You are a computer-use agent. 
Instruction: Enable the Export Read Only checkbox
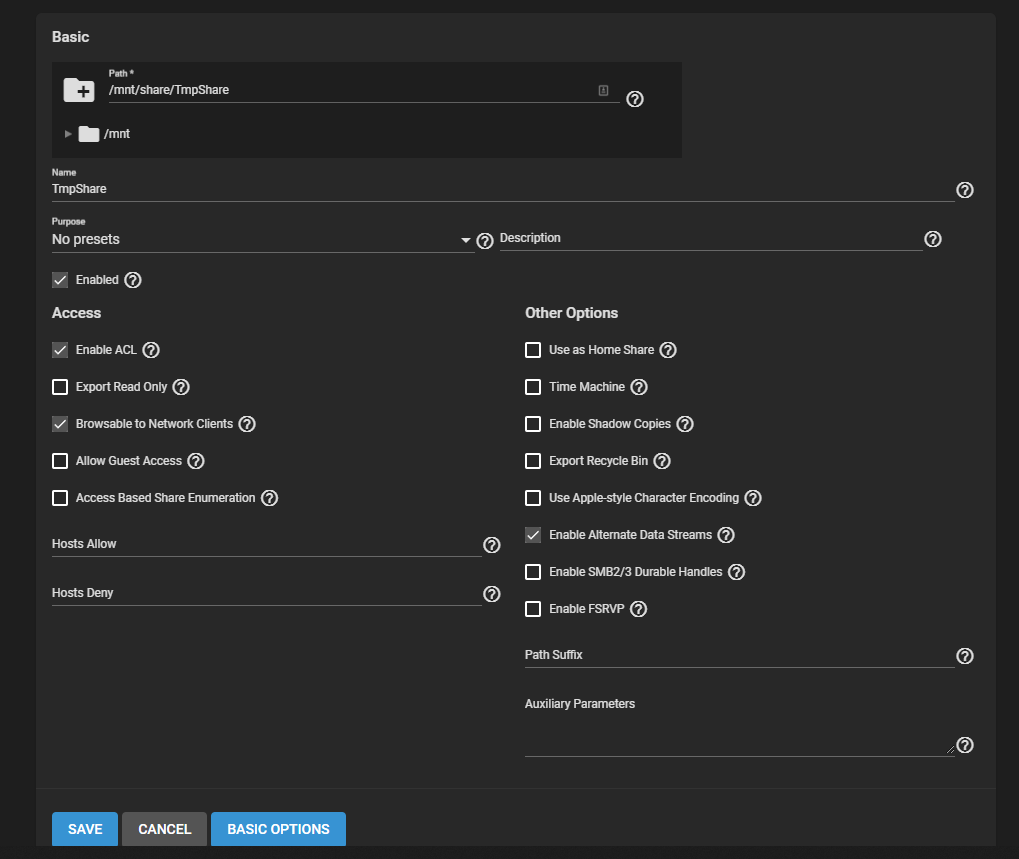[x=60, y=387]
